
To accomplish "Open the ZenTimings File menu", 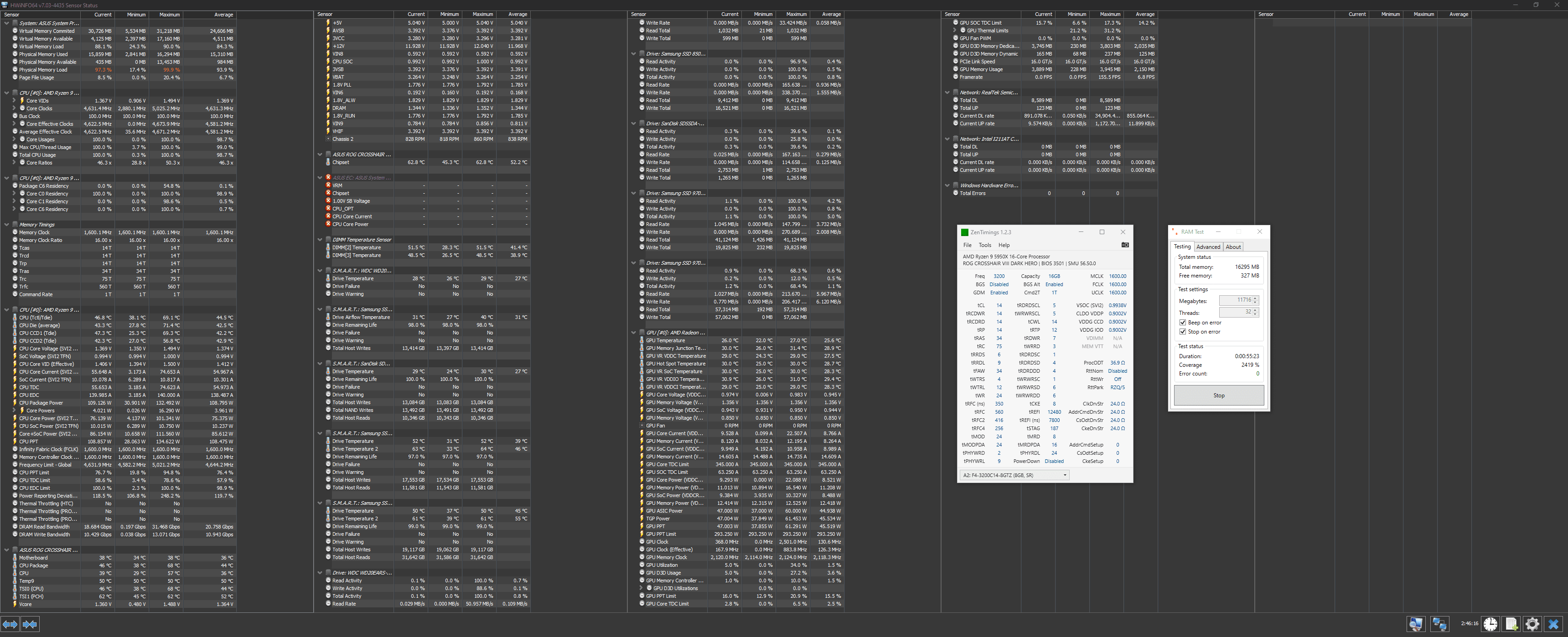I will [967, 245].
